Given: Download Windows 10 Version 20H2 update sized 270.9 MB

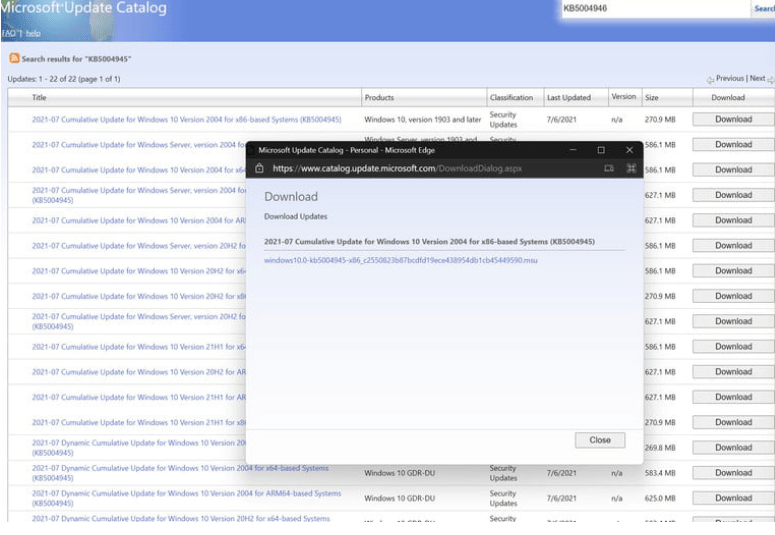Looking at the screenshot, I should [x=733, y=296].
